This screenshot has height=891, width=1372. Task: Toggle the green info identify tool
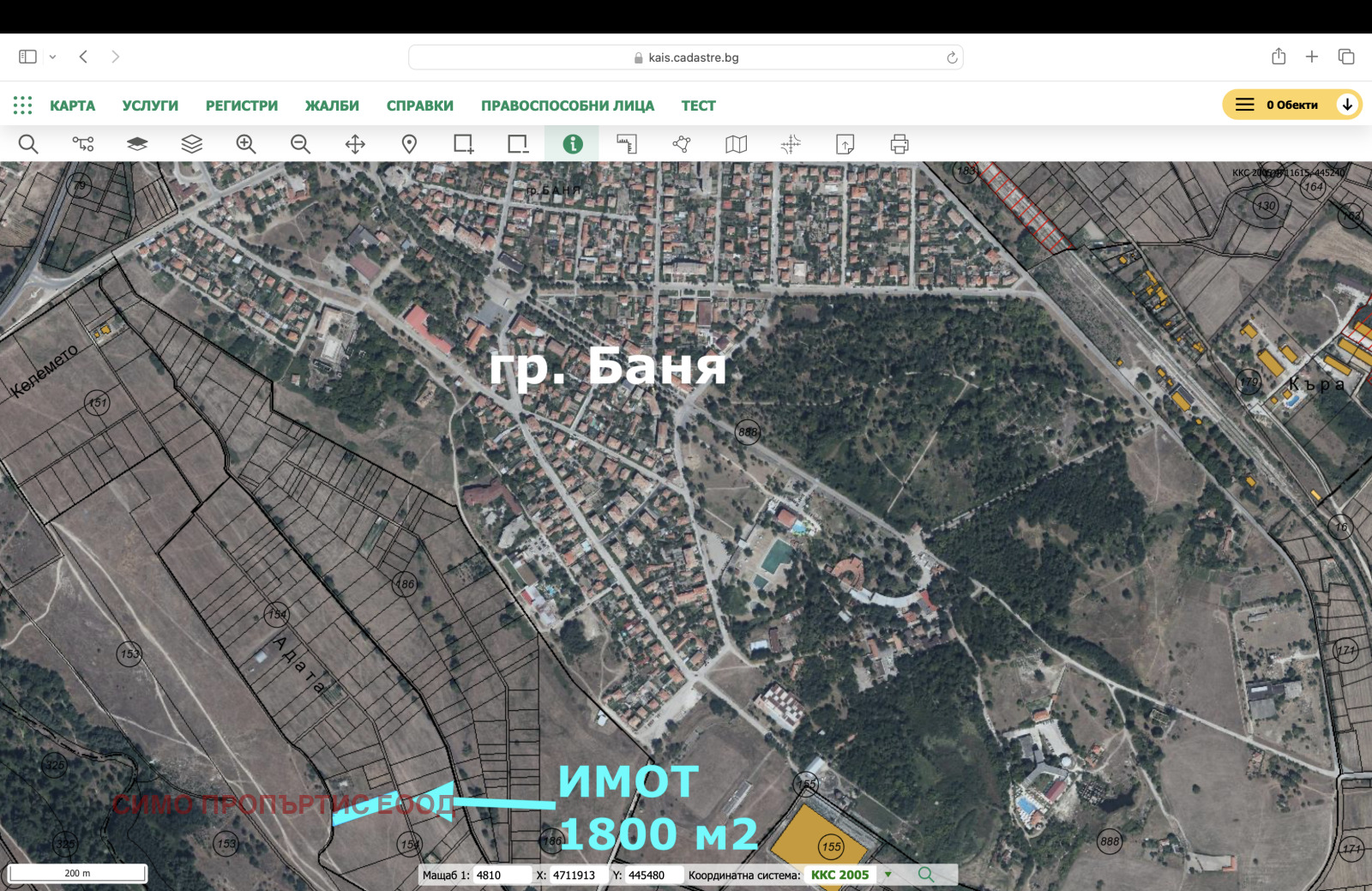coord(572,144)
